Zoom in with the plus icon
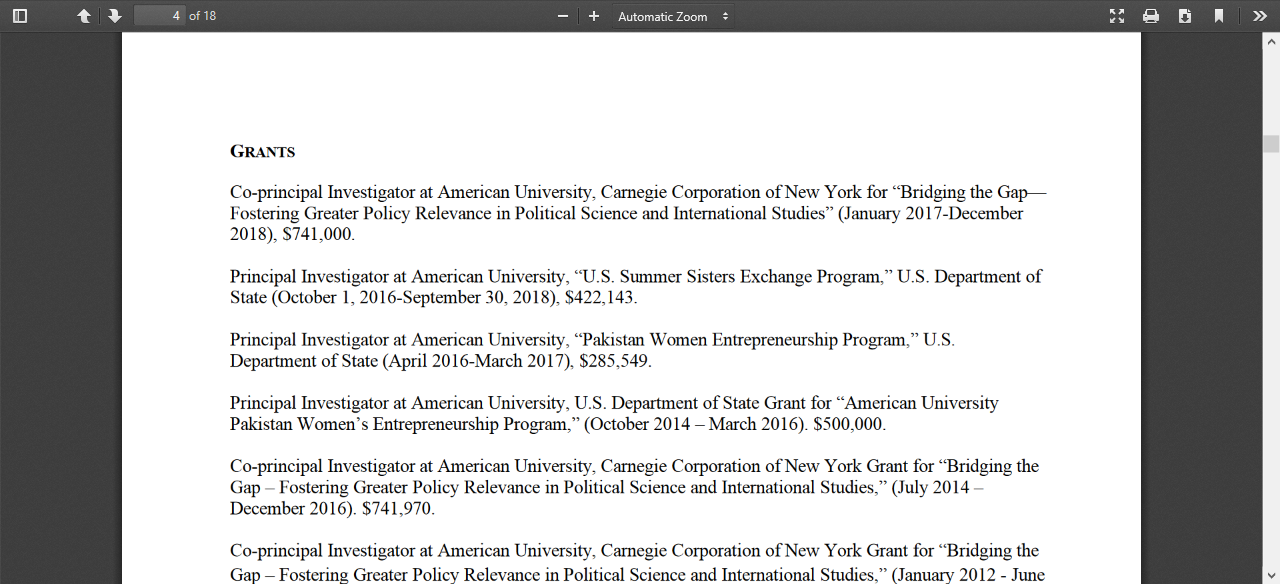This screenshot has height=584, width=1280. coord(594,16)
